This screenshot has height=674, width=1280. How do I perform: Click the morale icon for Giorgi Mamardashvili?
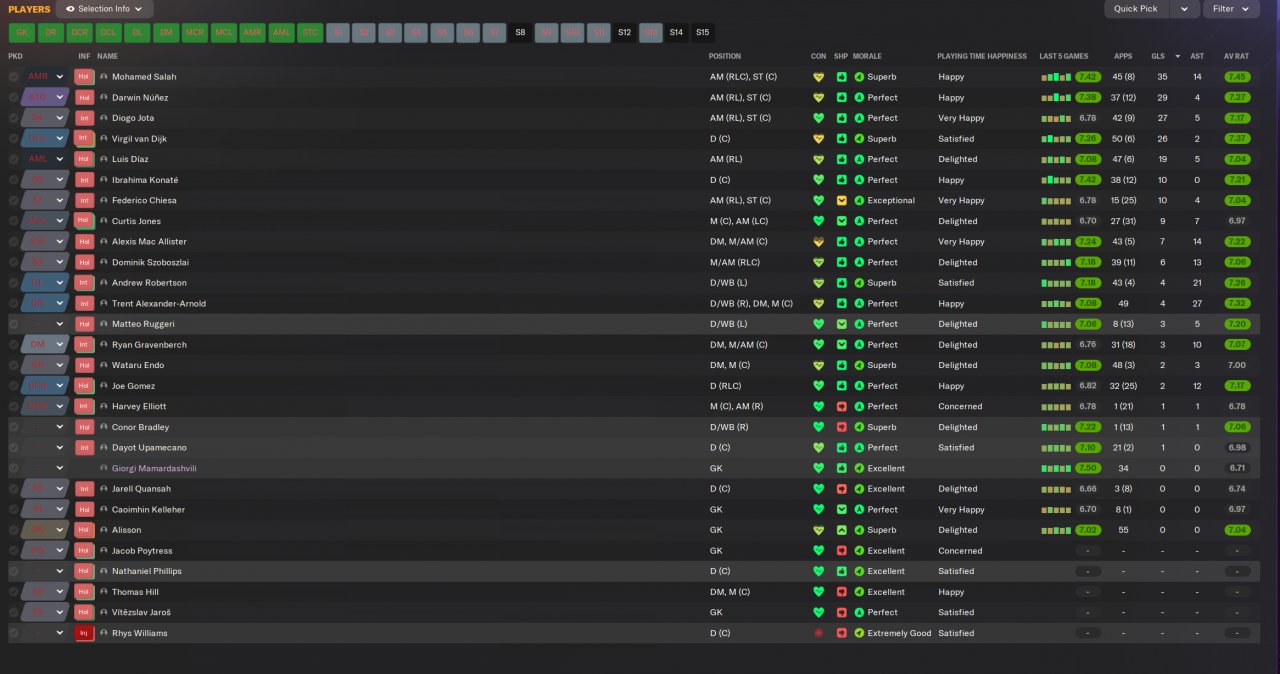(859, 469)
